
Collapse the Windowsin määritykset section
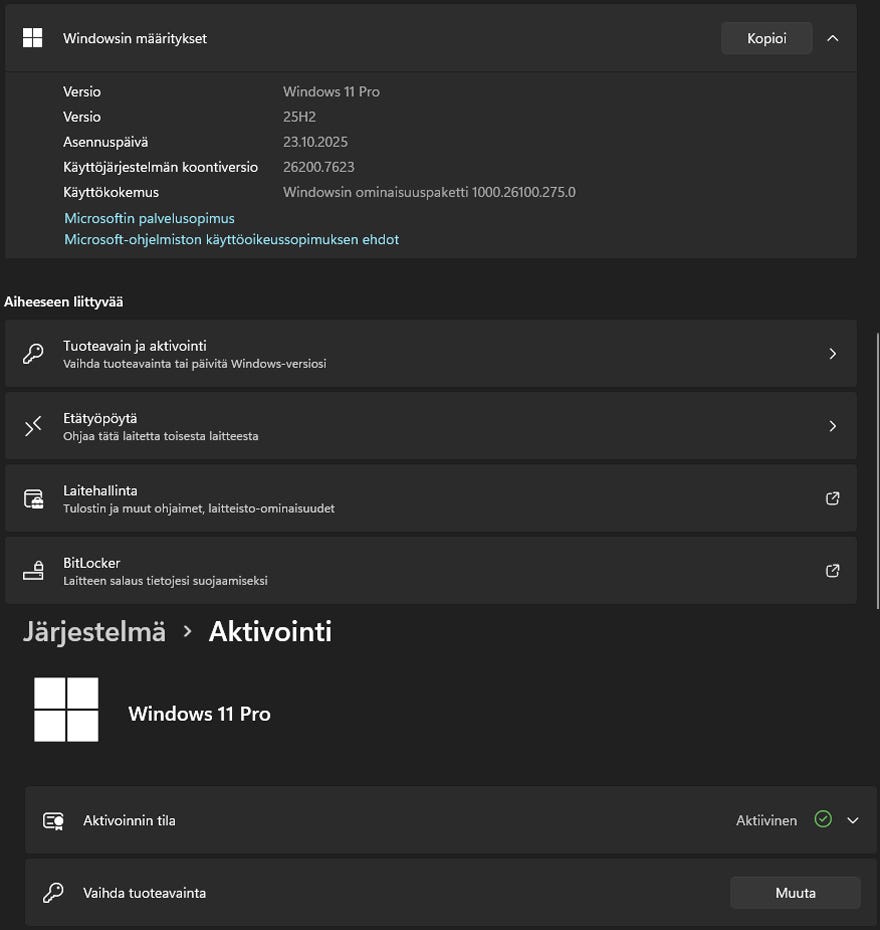pos(833,38)
